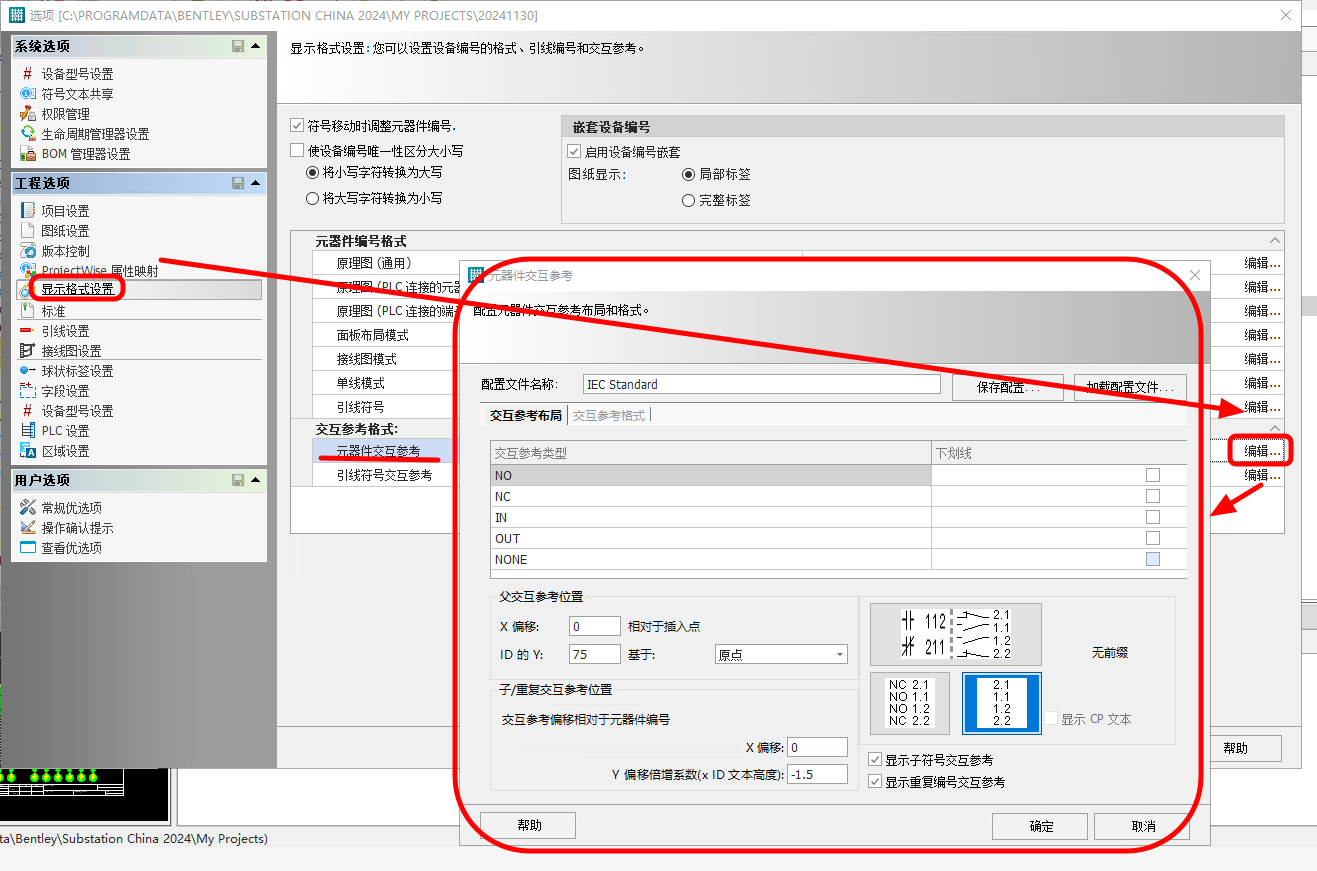Open 操作确认提示 via its icon
Viewport: 1317px width, 871px height.
click(x=28, y=528)
